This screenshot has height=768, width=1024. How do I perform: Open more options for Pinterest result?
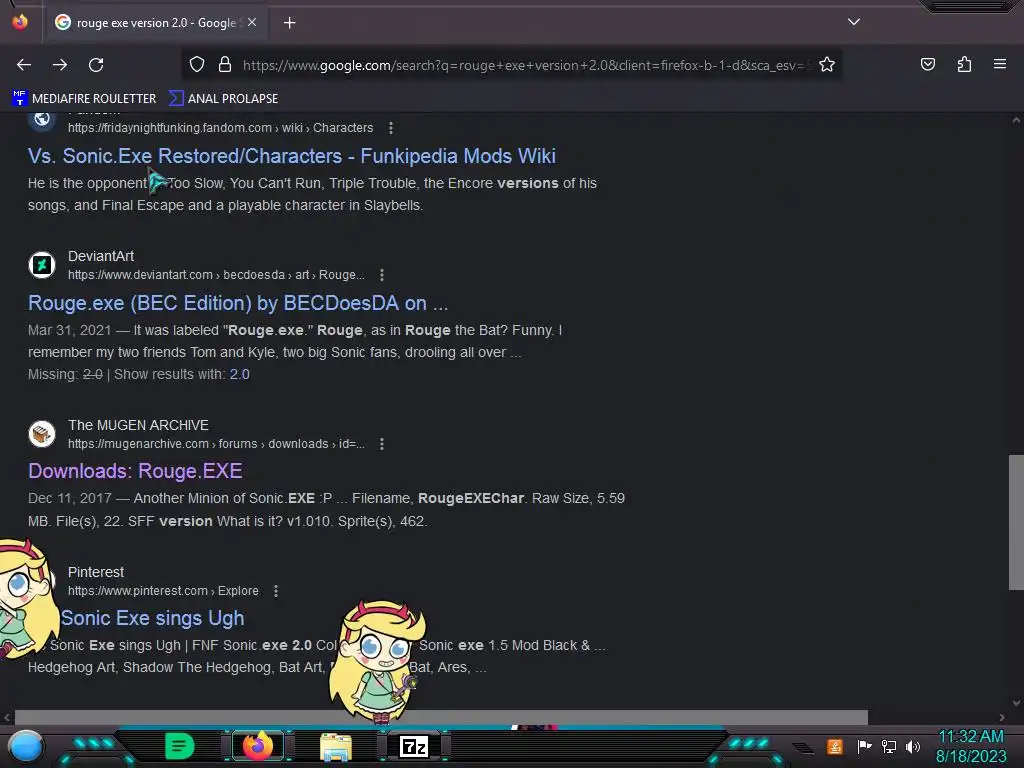pos(276,591)
